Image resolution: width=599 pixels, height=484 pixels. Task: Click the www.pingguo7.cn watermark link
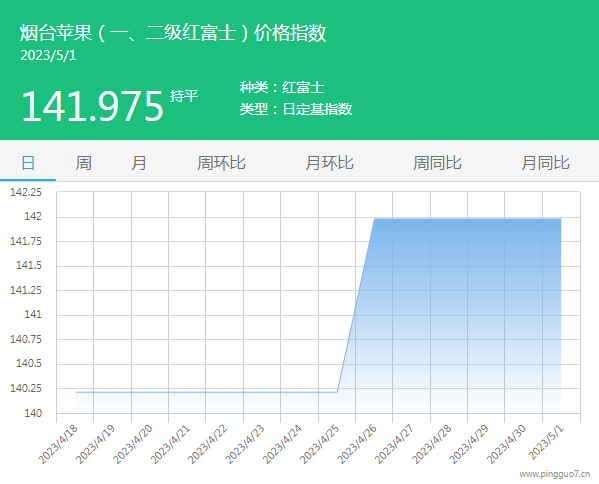click(x=555, y=474)
